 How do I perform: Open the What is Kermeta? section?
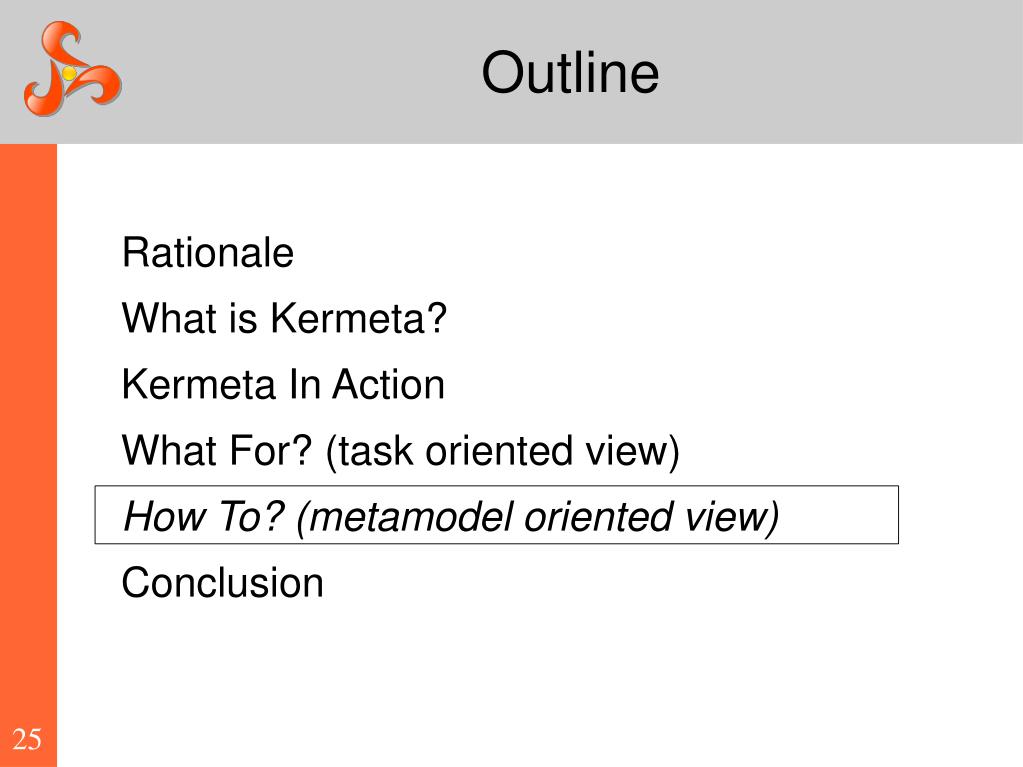[x=284, y=318]
